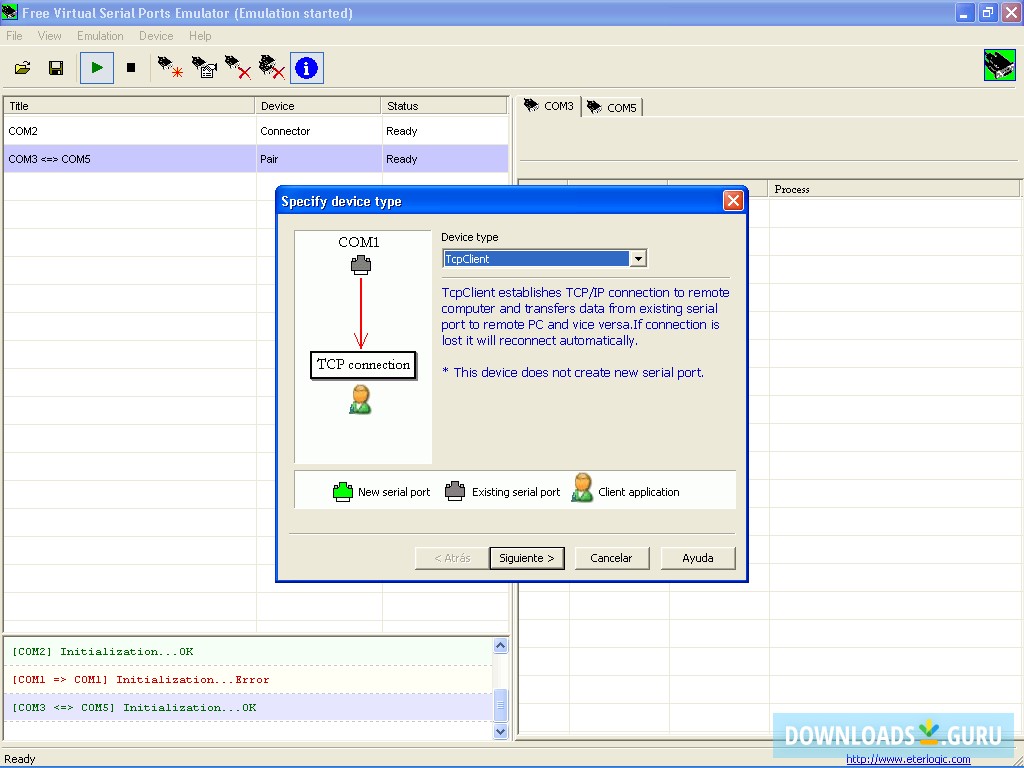Delete all devices using the toolbar icon

click(x=270, y=67)
